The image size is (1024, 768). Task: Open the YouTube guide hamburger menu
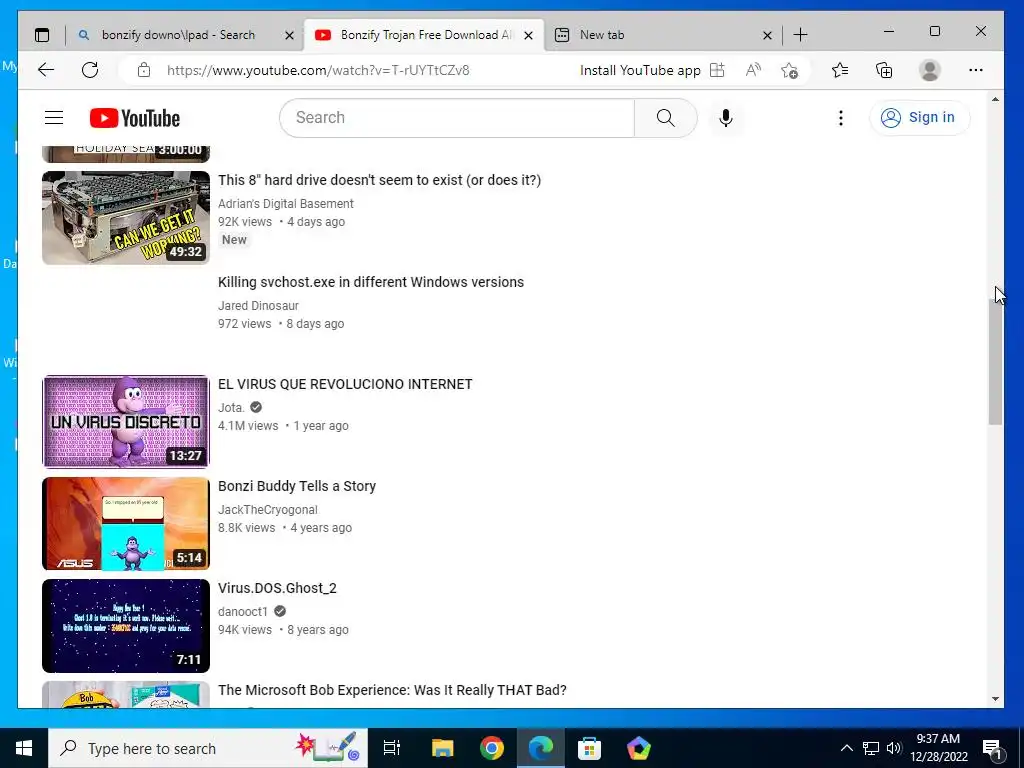(x=54, y=118)
